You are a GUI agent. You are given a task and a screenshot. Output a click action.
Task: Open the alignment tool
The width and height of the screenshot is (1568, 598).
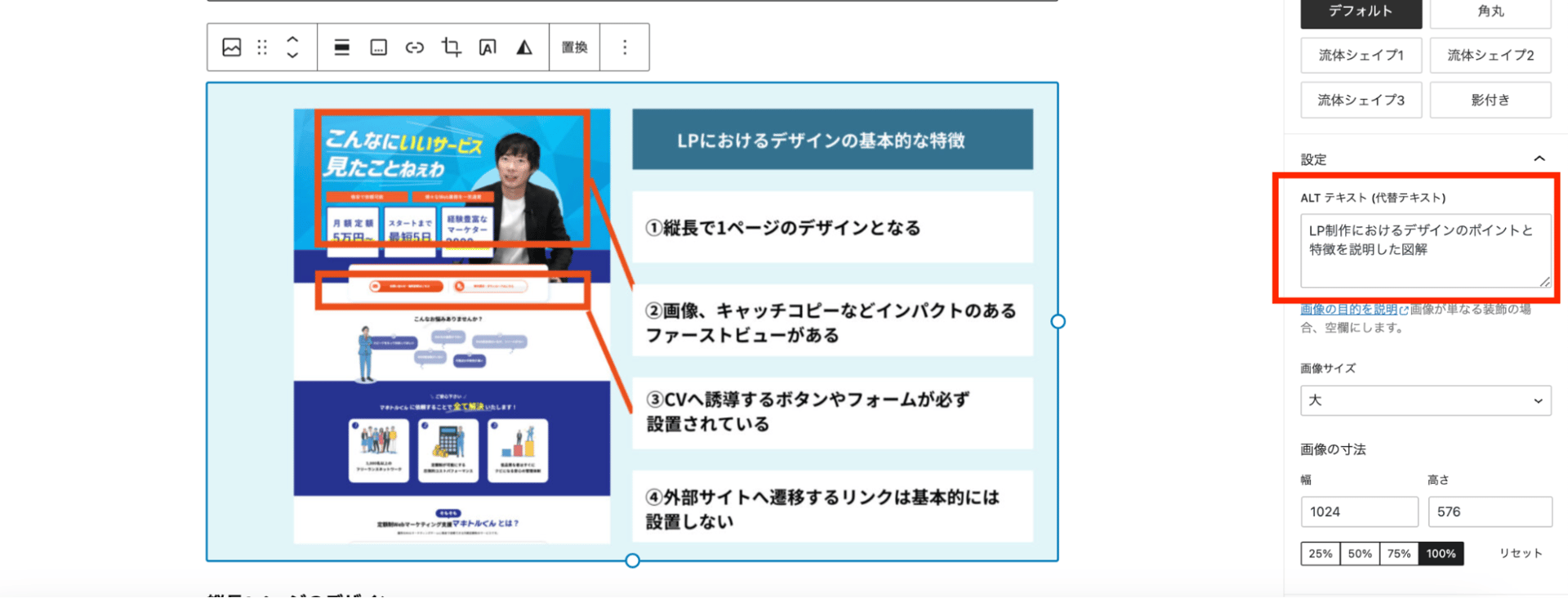tap(341, 47)
